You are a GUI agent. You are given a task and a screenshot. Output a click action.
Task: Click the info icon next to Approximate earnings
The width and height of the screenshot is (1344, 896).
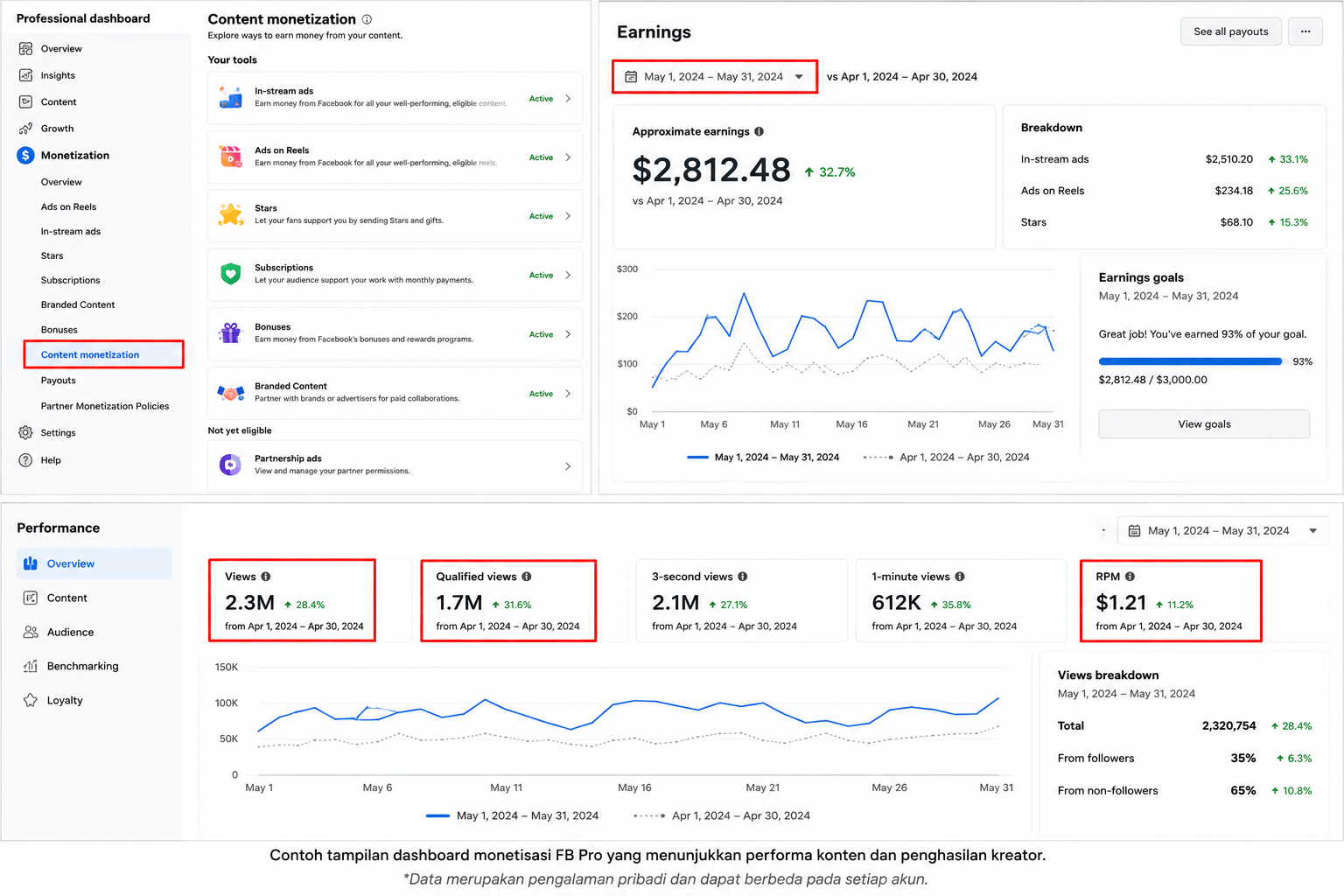[759, 131]
